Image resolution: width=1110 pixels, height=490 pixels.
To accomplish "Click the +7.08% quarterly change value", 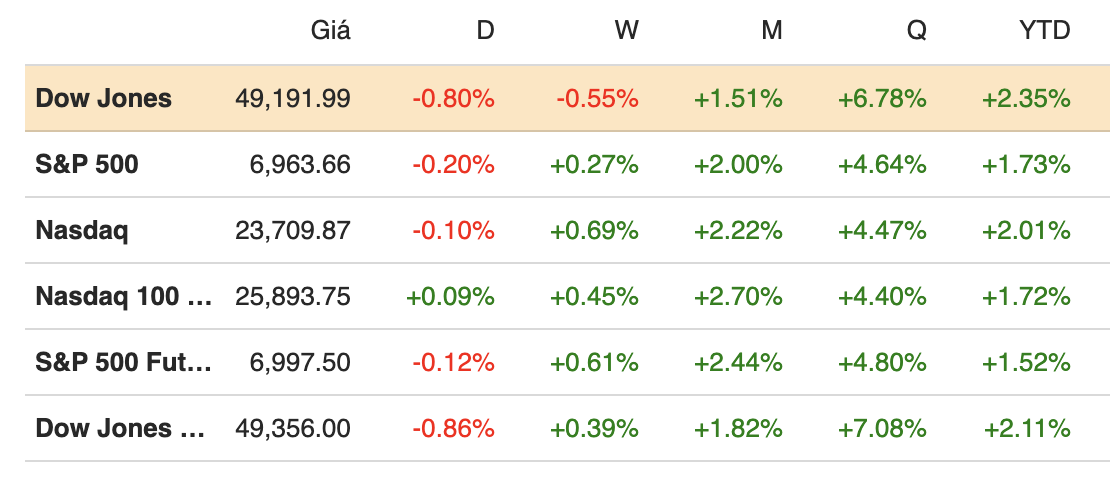I will [x=882, y=428].
